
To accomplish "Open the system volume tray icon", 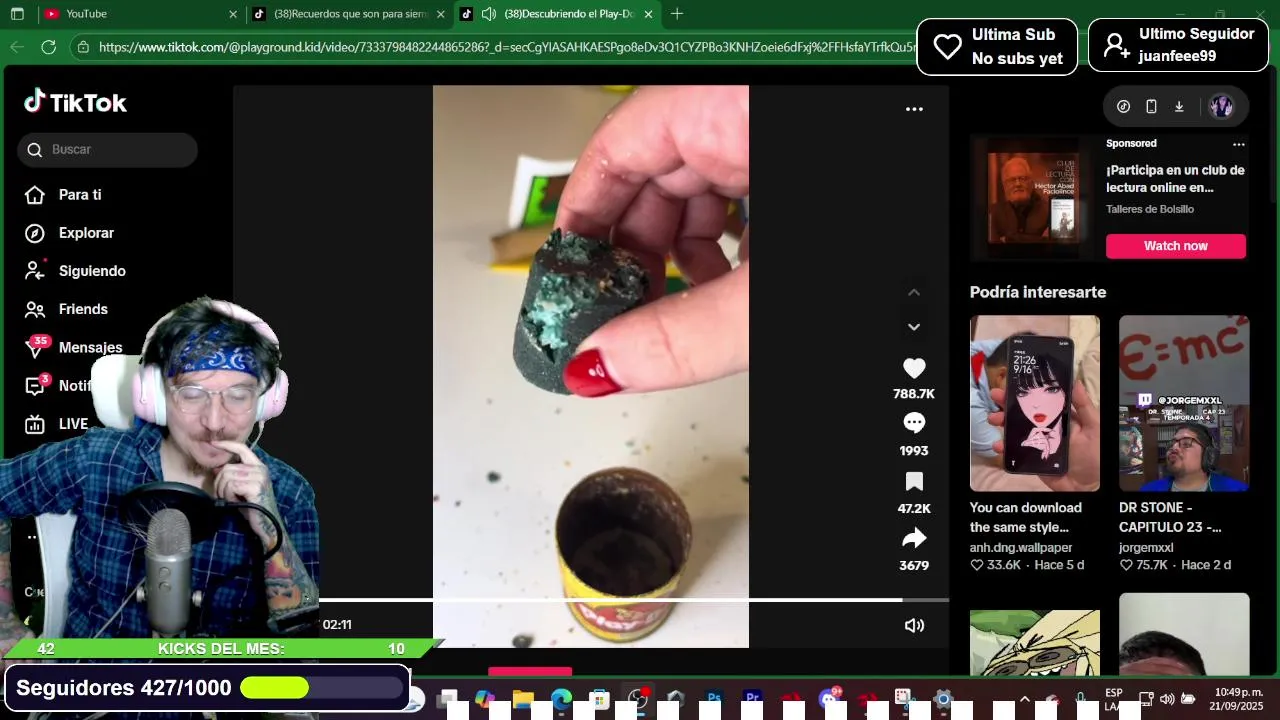I will tap(1167, 699).
